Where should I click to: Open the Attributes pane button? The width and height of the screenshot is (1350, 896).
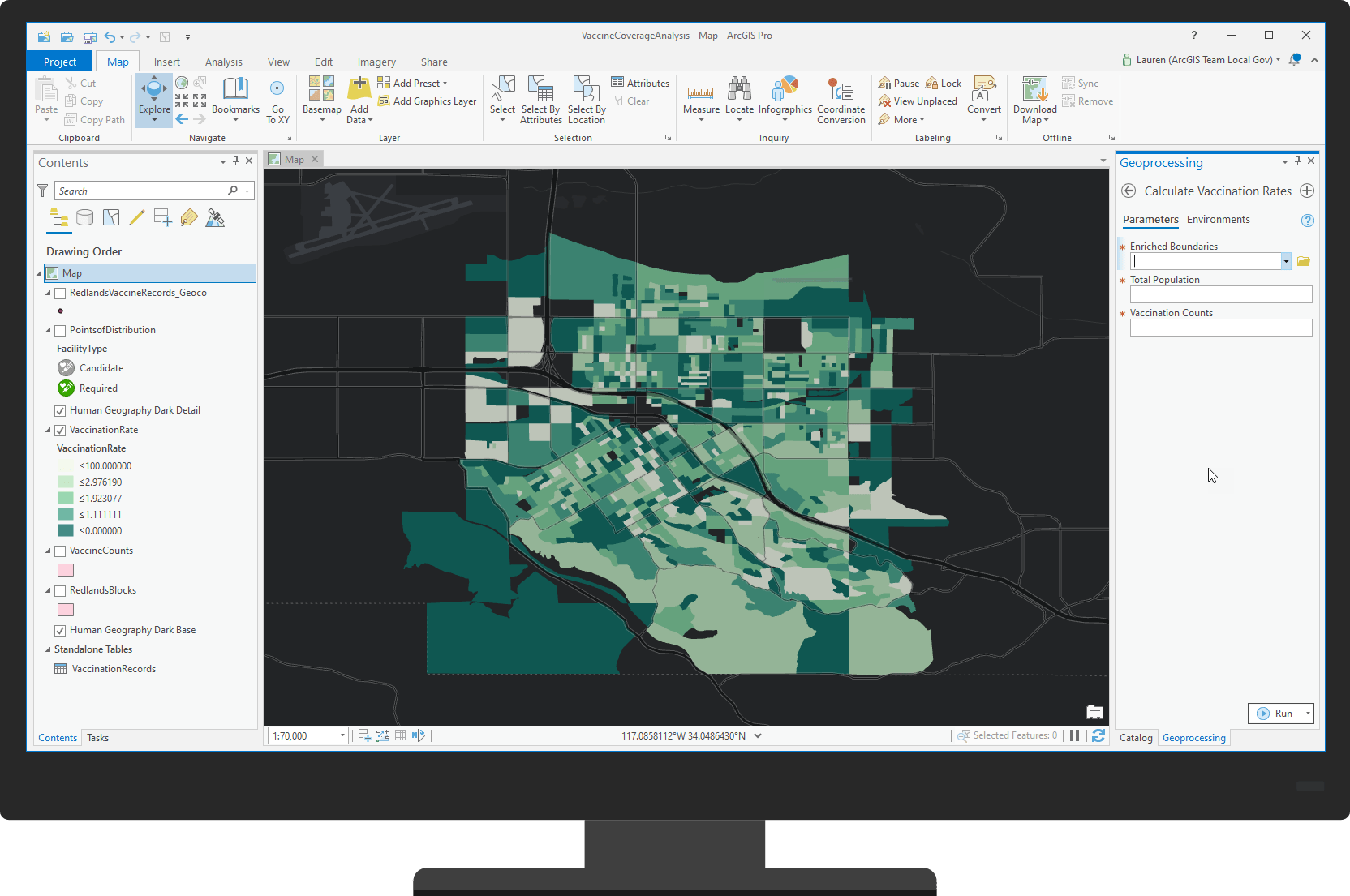(x=640, y=83)
